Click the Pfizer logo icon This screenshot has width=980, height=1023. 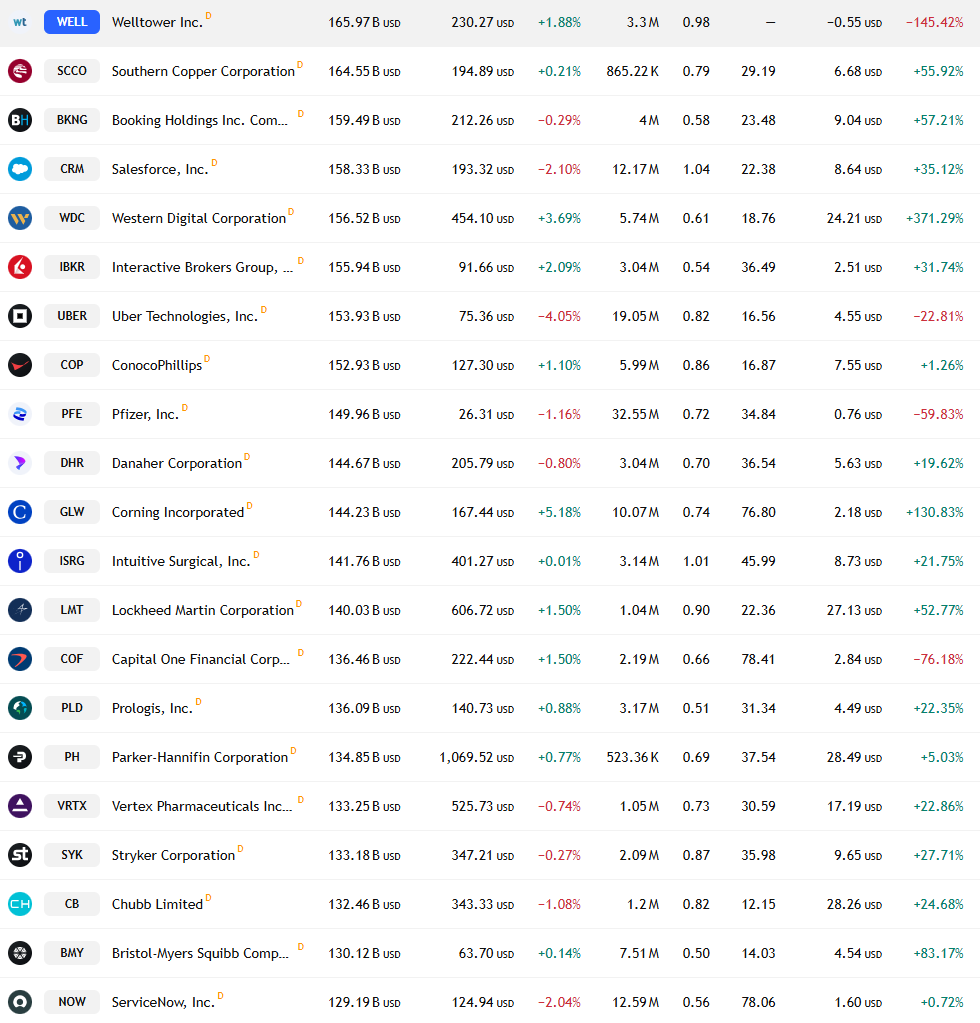pyautogui.click(x=20, y=414)
